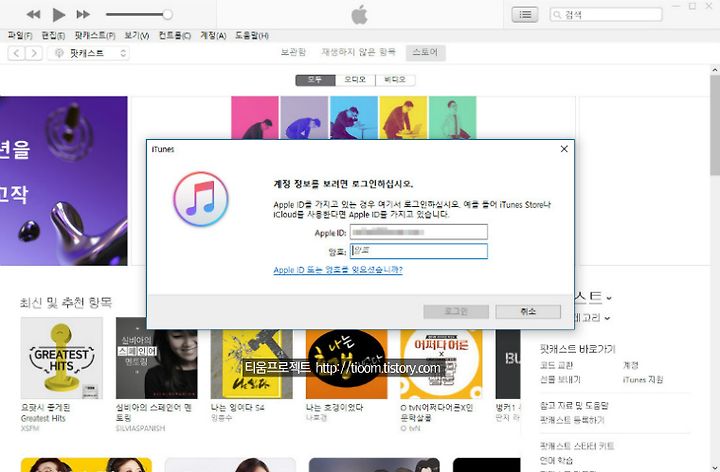The width and height of the screenshot is (720, 472).
Task: Click the 요팟시 롤게임 Greatest Hits title
Action: pos(45,413)
